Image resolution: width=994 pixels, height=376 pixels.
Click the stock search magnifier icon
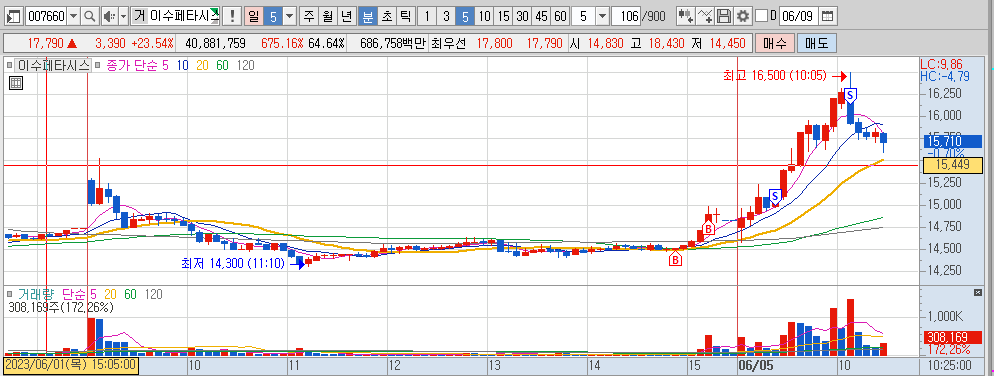coord(91,16)
